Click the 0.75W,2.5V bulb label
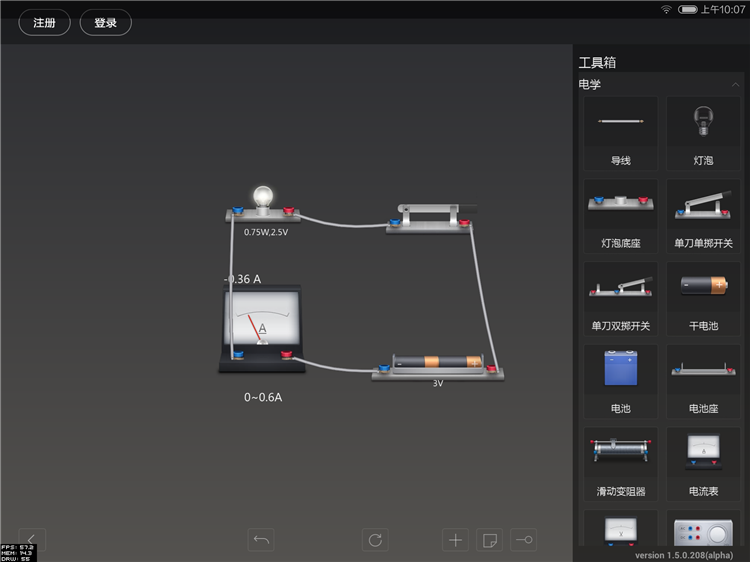The width and height of the screenshot is (750, 562). 266,232
